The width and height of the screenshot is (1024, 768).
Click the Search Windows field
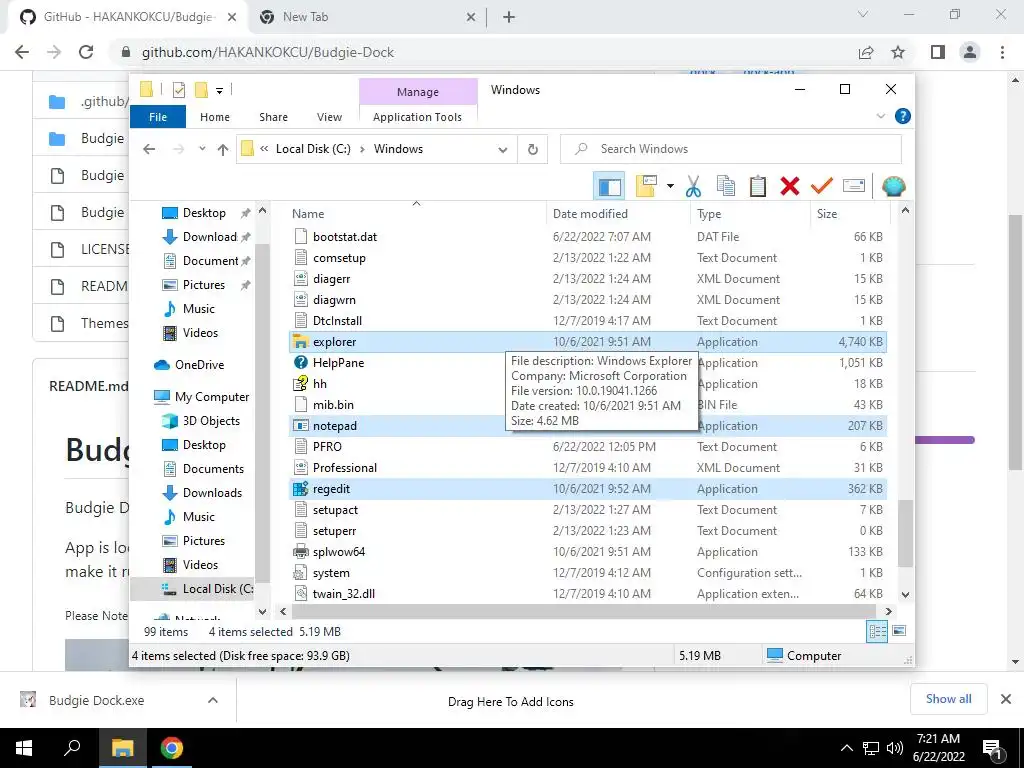click(x=731, y=149)
